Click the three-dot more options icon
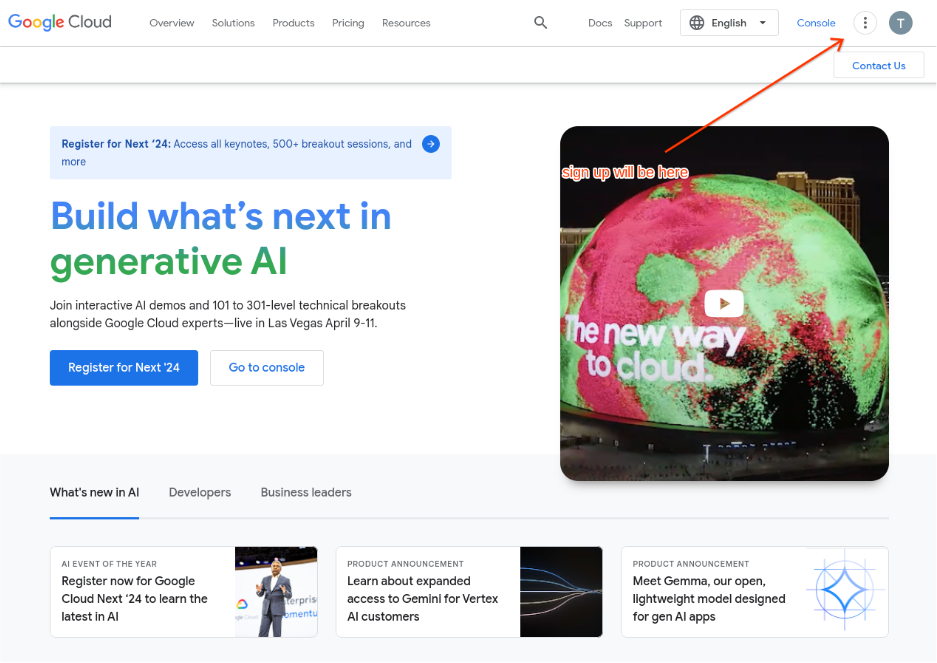This screenshot has height=663, width=937. (x=865, y=23)
